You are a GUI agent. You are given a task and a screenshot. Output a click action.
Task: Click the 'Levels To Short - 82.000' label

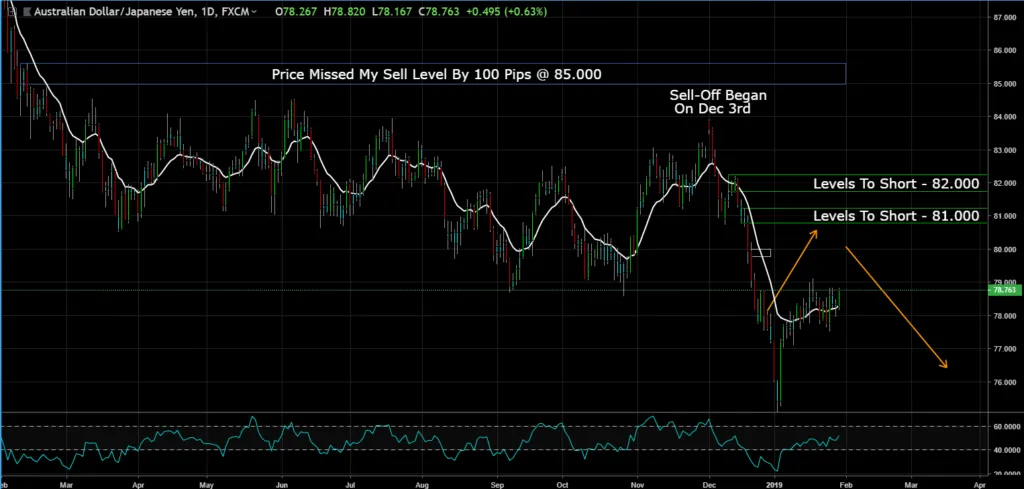tap(895, 184)
